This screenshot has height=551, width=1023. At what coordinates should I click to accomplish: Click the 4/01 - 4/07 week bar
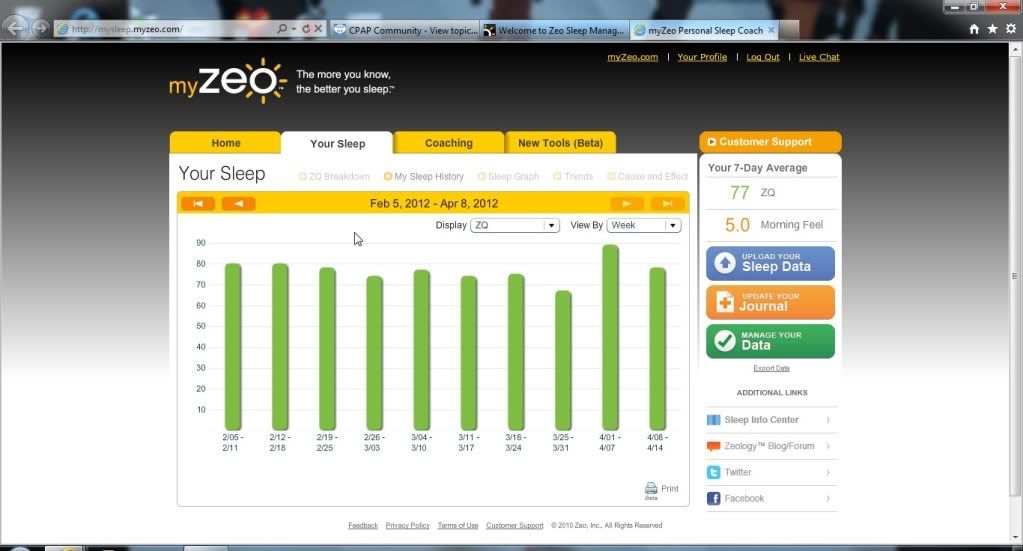pyautogui.click(x=610, y=337)
